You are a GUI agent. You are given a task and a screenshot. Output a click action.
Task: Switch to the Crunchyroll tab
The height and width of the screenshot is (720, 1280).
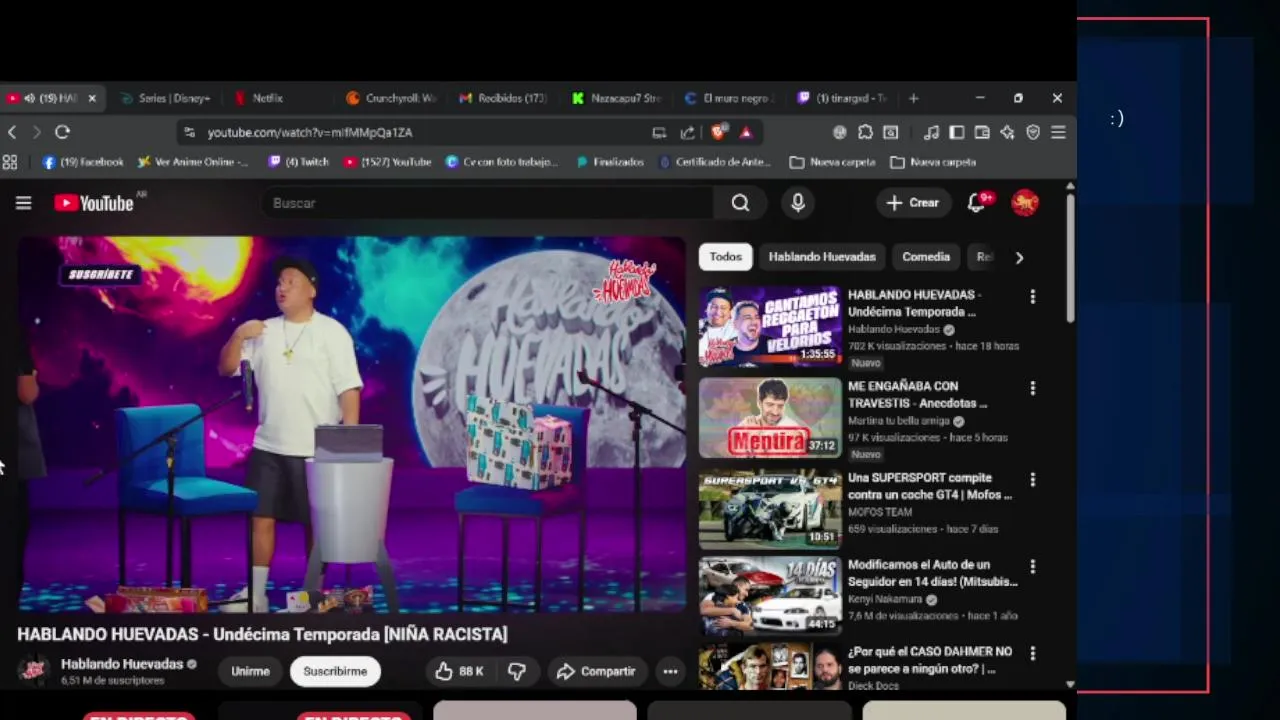[x=392, y=98]
